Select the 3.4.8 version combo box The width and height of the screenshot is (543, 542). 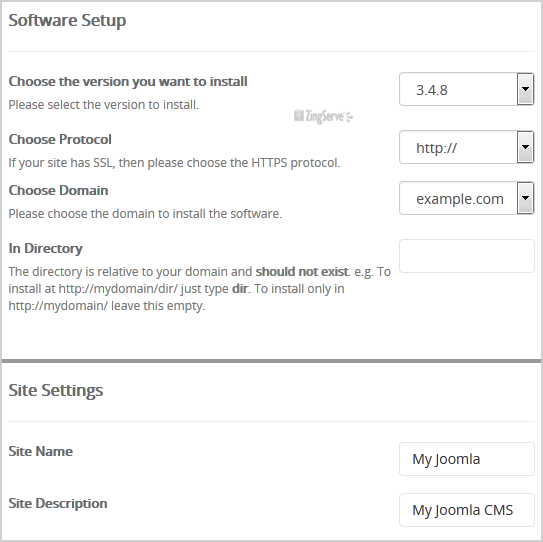466,89
